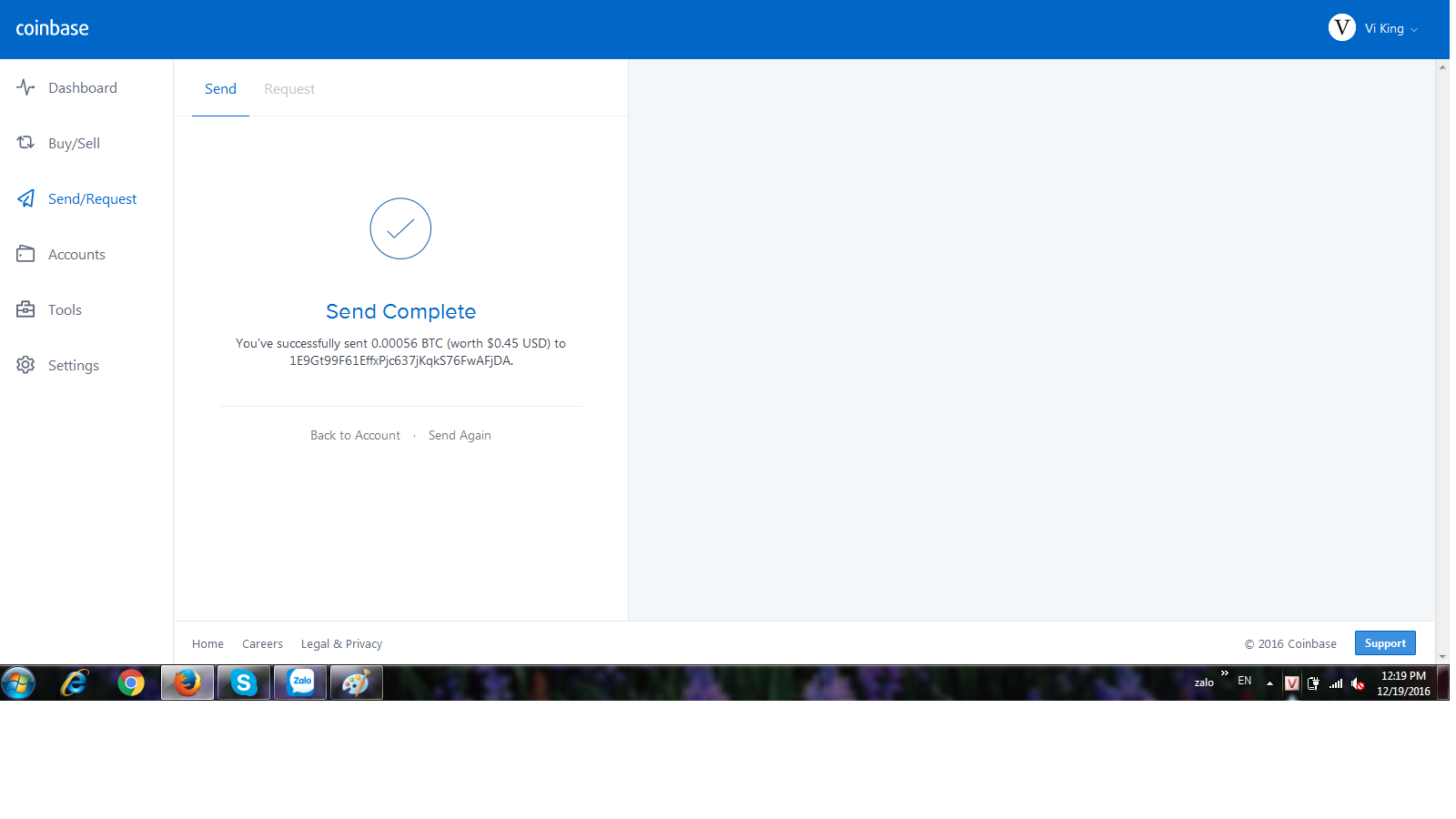The height and width of the screenshot is (819, 1456).
Task: Click the recipient address 1E9Gt99F61EffxPjc637jKqkS76FwAFjDA
Action: coord(400,360)
